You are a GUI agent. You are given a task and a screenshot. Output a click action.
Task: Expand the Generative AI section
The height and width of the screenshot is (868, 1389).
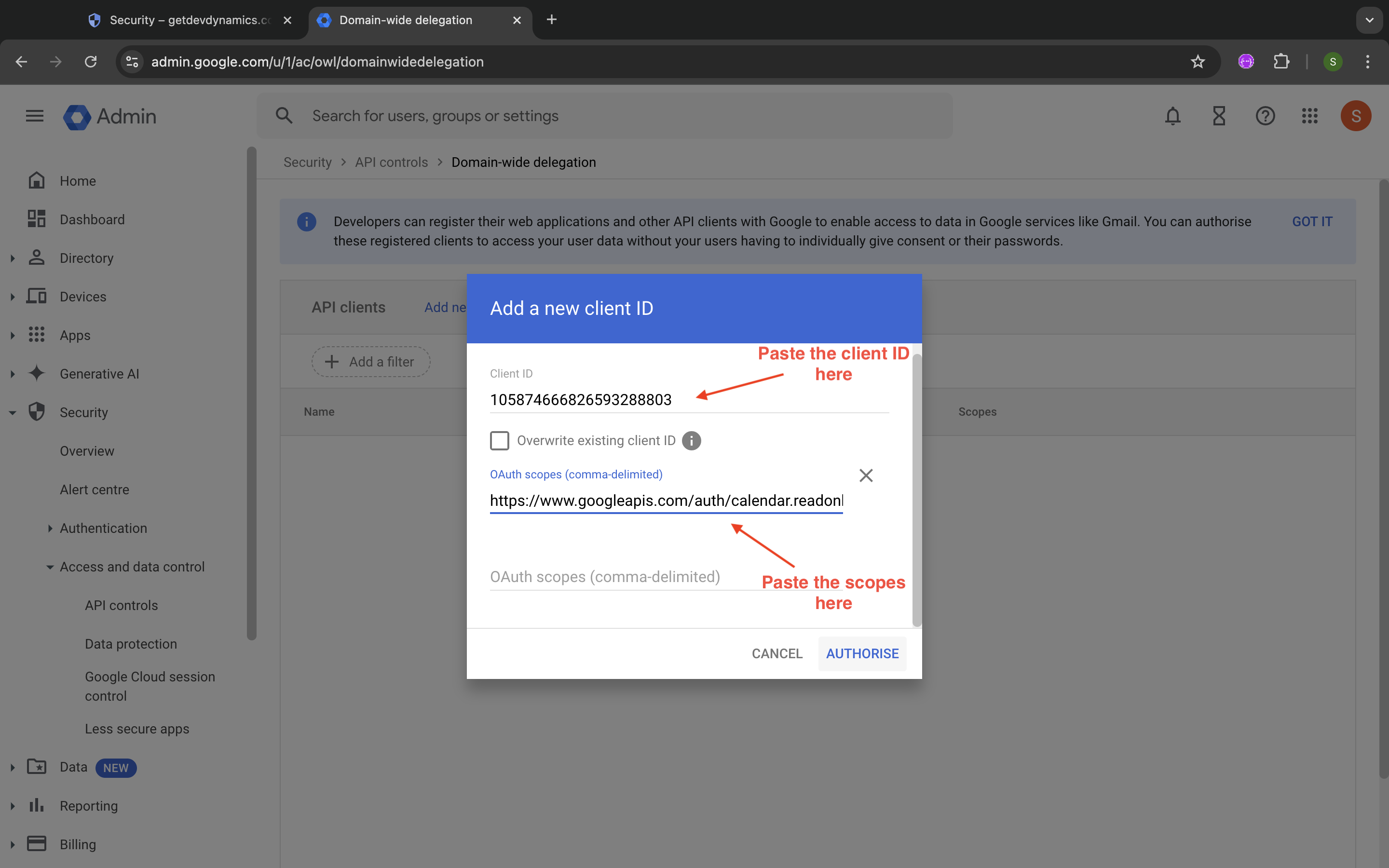click(13, 374)
